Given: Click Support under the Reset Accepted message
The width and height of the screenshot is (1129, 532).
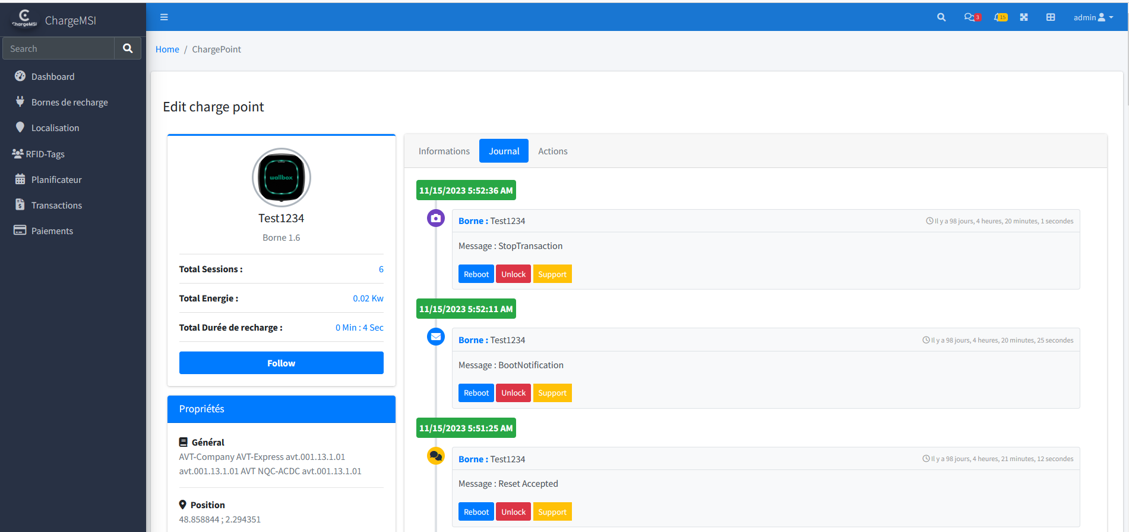Looking at the screenshot, I should (552, 512).
